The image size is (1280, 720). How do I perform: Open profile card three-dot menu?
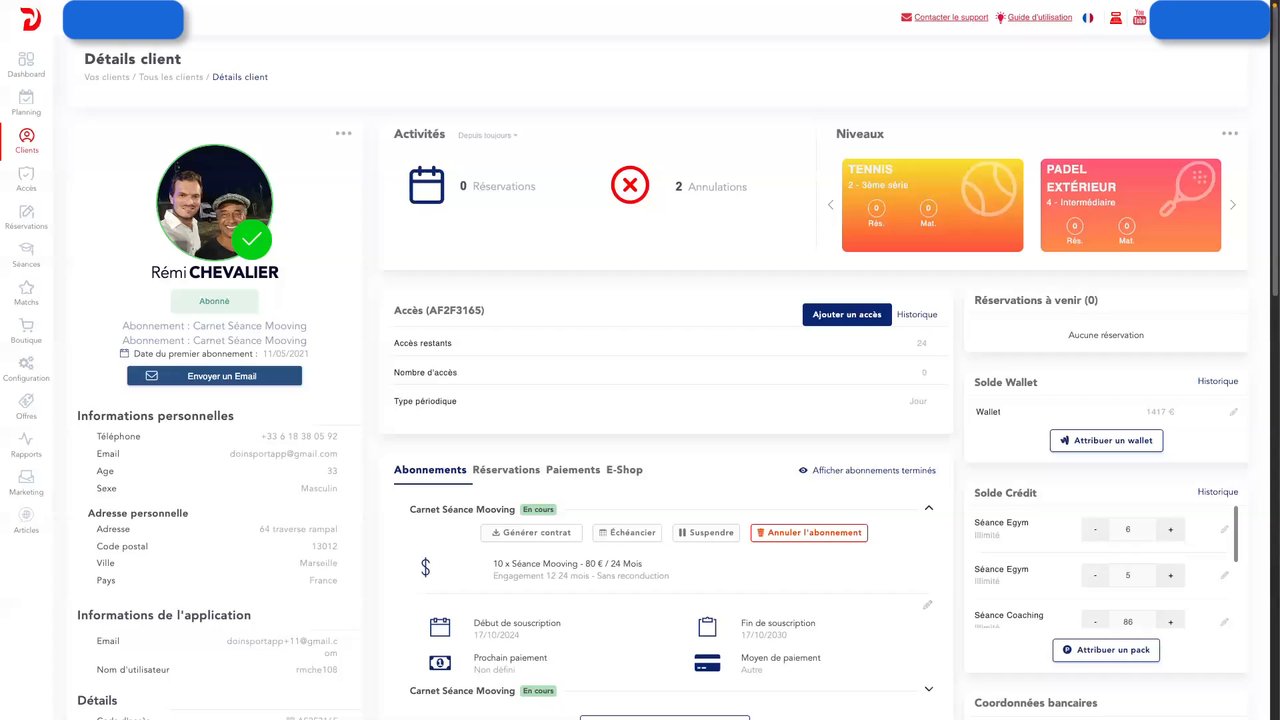343,133
